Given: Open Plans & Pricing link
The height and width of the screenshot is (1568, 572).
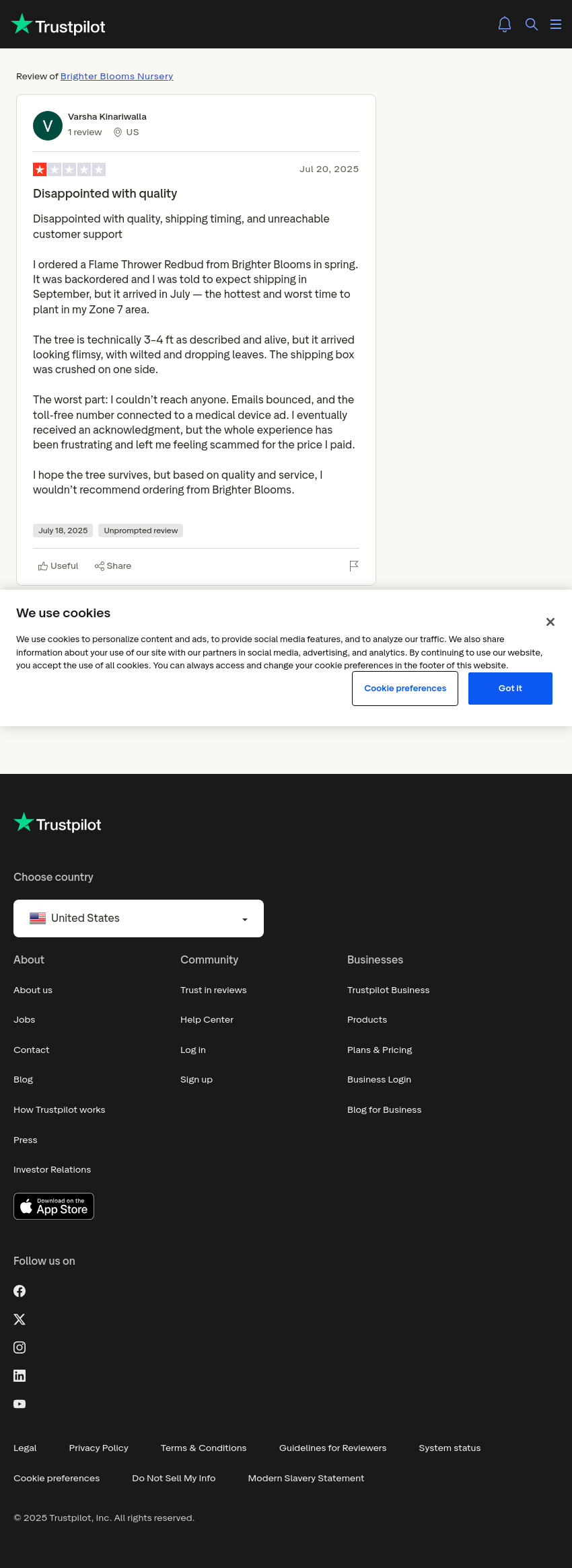Looking at the screenshot, I should pyautogui.click(x=380, y=1050).
